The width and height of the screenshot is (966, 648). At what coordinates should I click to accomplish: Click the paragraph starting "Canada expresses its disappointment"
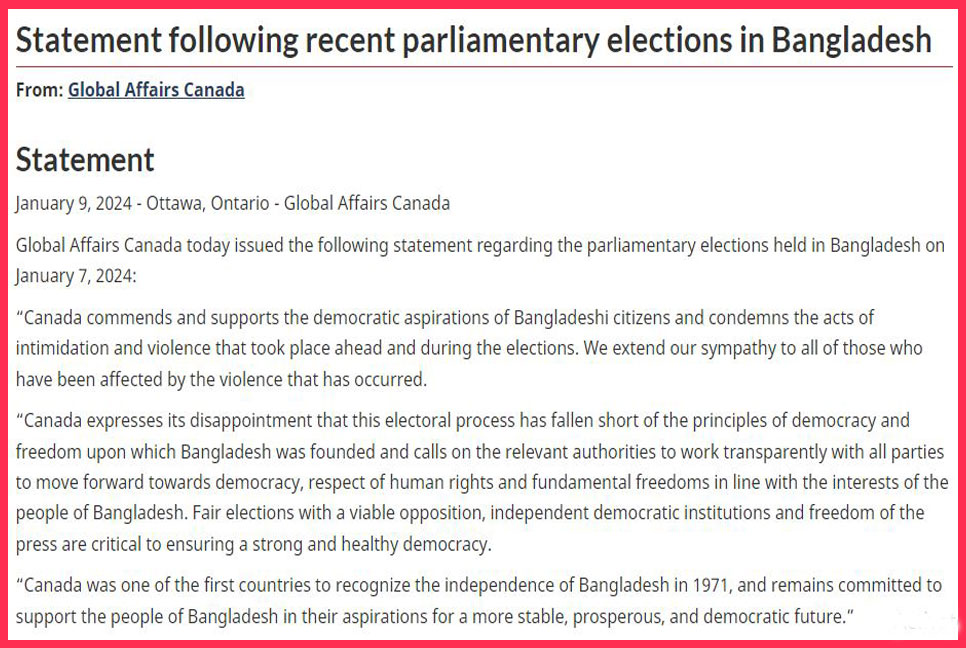pyautogui.click(x=482, y=482)
